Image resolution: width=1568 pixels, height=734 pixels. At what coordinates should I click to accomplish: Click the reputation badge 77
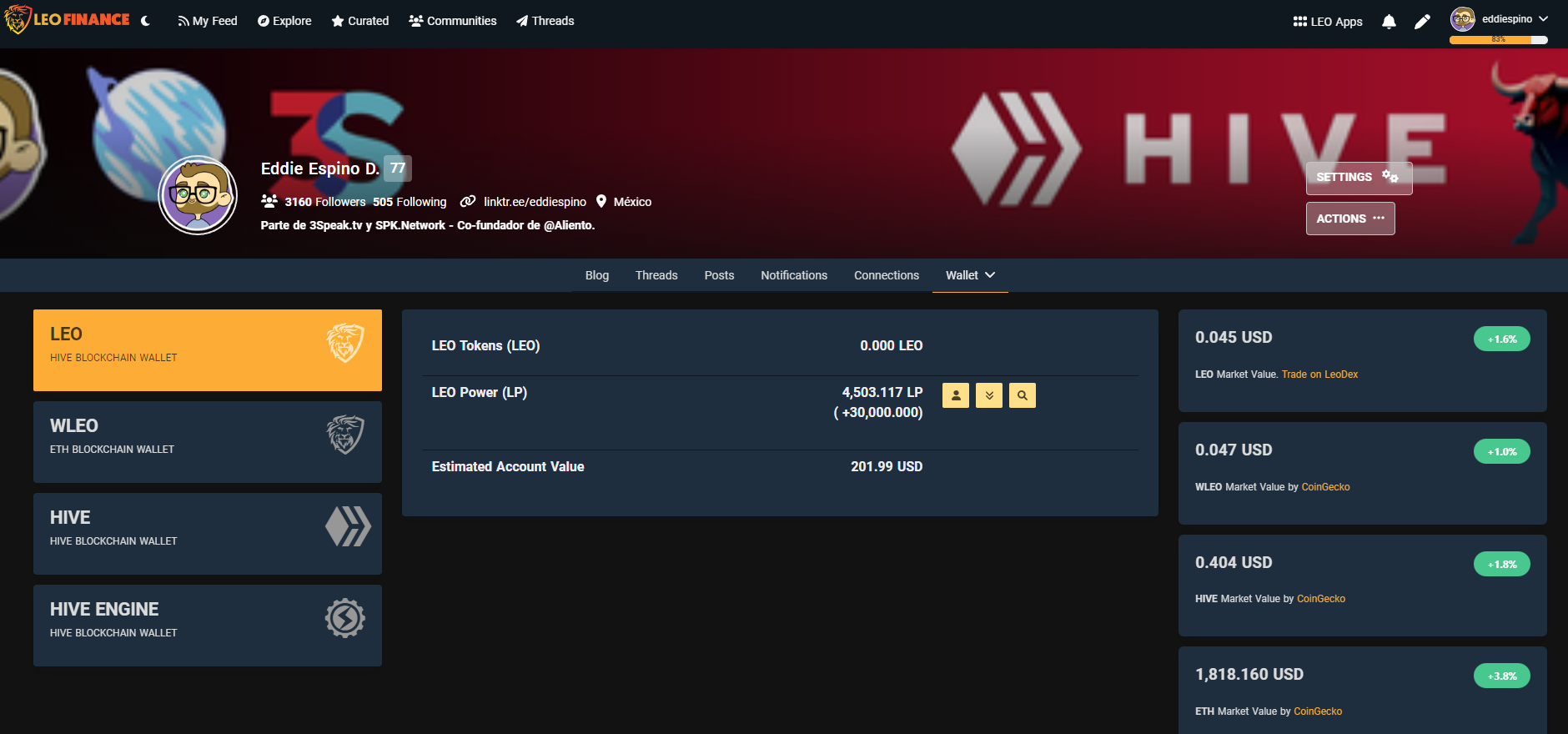[x=398, y=168]
